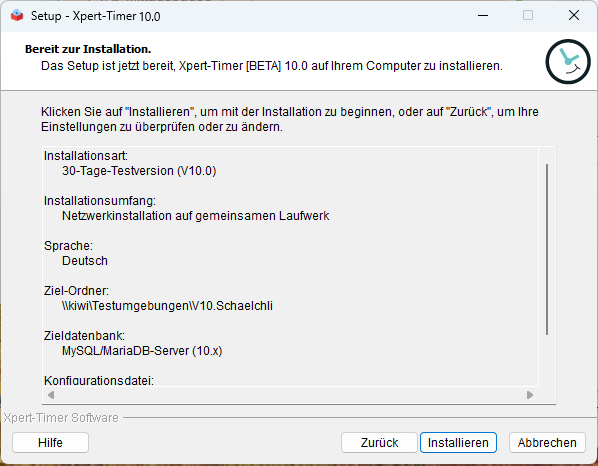This screenshot has width=598, height=466.
Task: Click the 'Bereit zur Installation.' heading
Action: coord(88,49)
